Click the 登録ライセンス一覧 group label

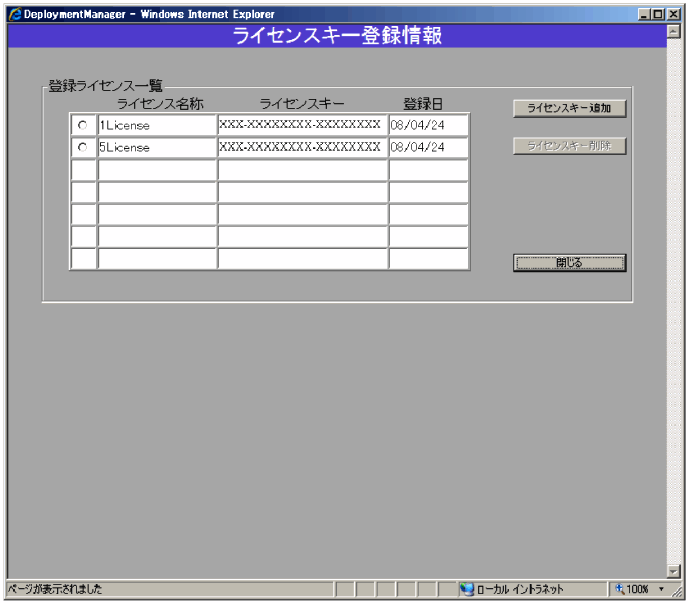click(x=105, y=86)
